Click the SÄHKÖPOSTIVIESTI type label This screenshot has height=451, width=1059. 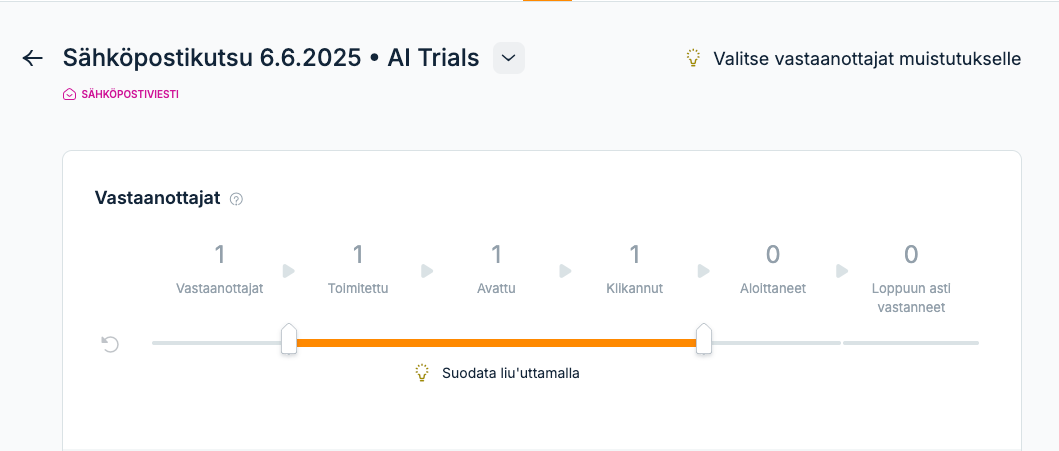pos(130,95)
